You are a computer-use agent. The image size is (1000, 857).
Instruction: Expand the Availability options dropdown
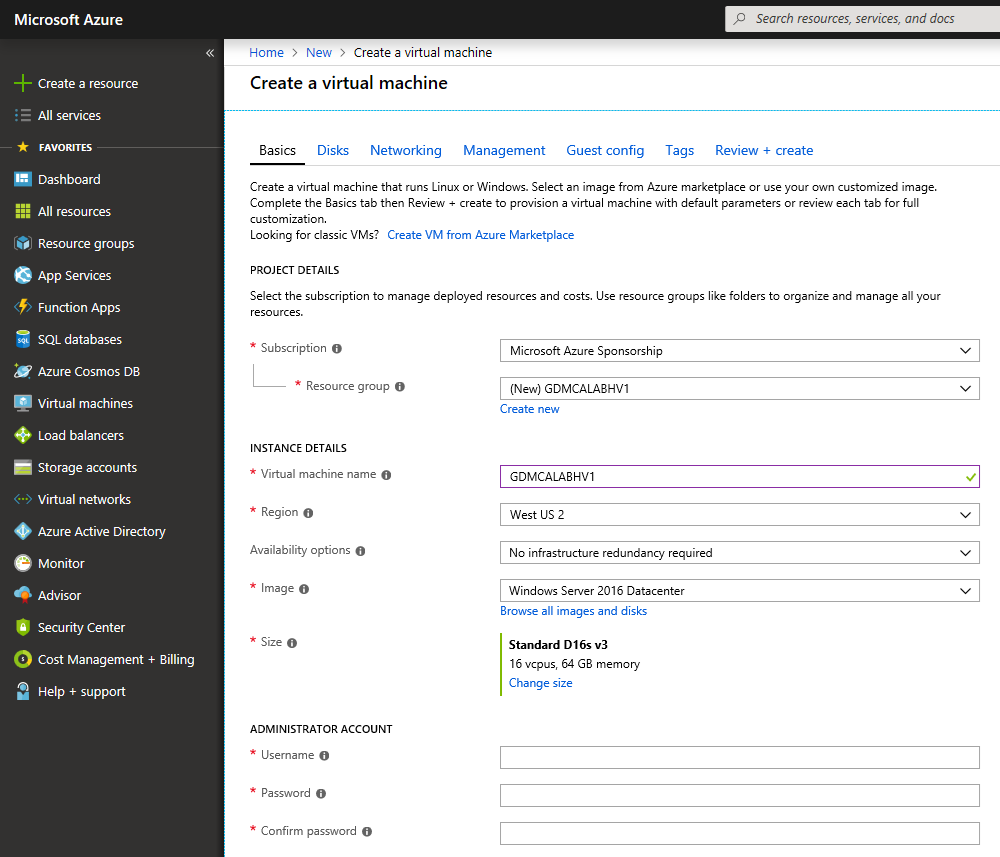(x=740, y=553)
